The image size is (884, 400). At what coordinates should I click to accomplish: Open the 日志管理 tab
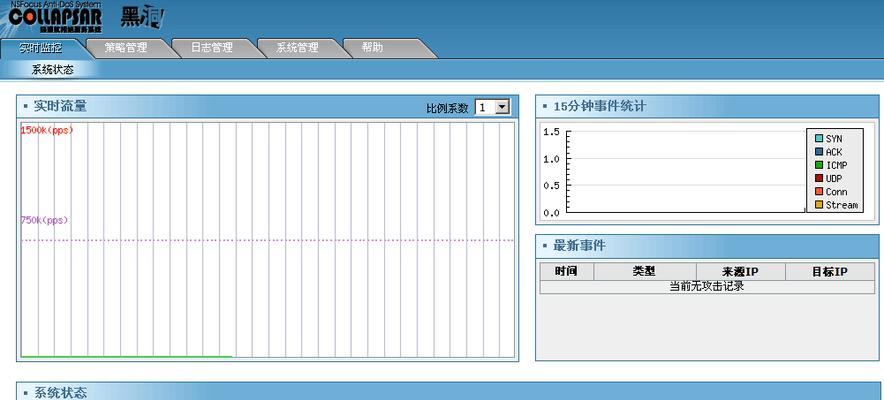[211, 48]
